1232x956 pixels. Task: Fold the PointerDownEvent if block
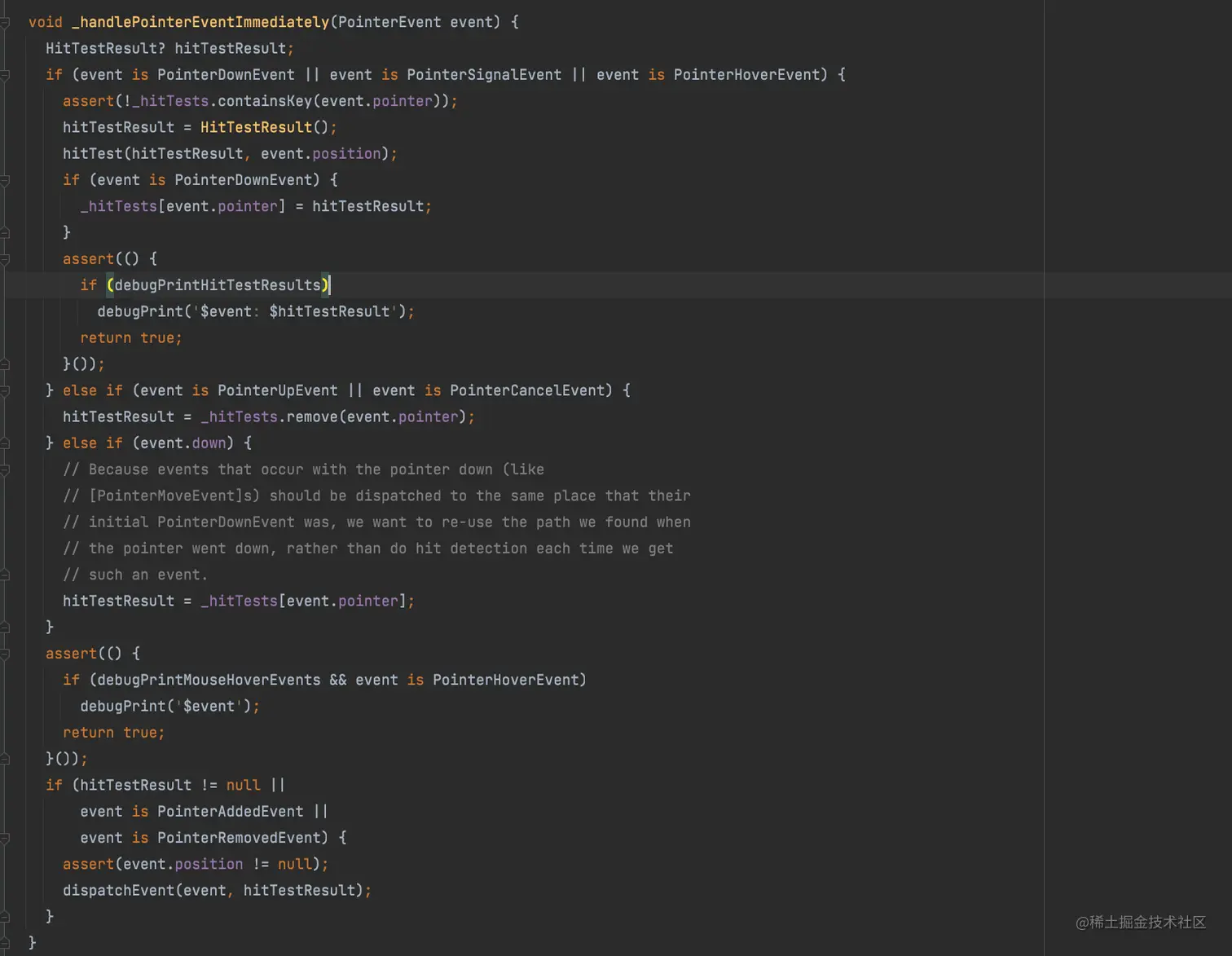click(x=7, y=179)
